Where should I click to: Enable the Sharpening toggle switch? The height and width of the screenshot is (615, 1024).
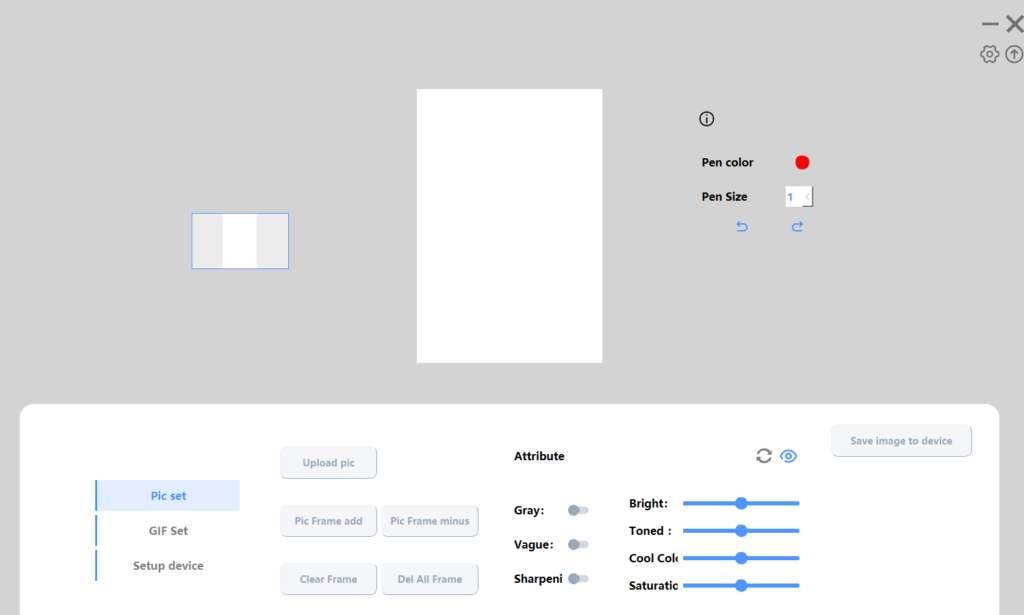[578, 578]
